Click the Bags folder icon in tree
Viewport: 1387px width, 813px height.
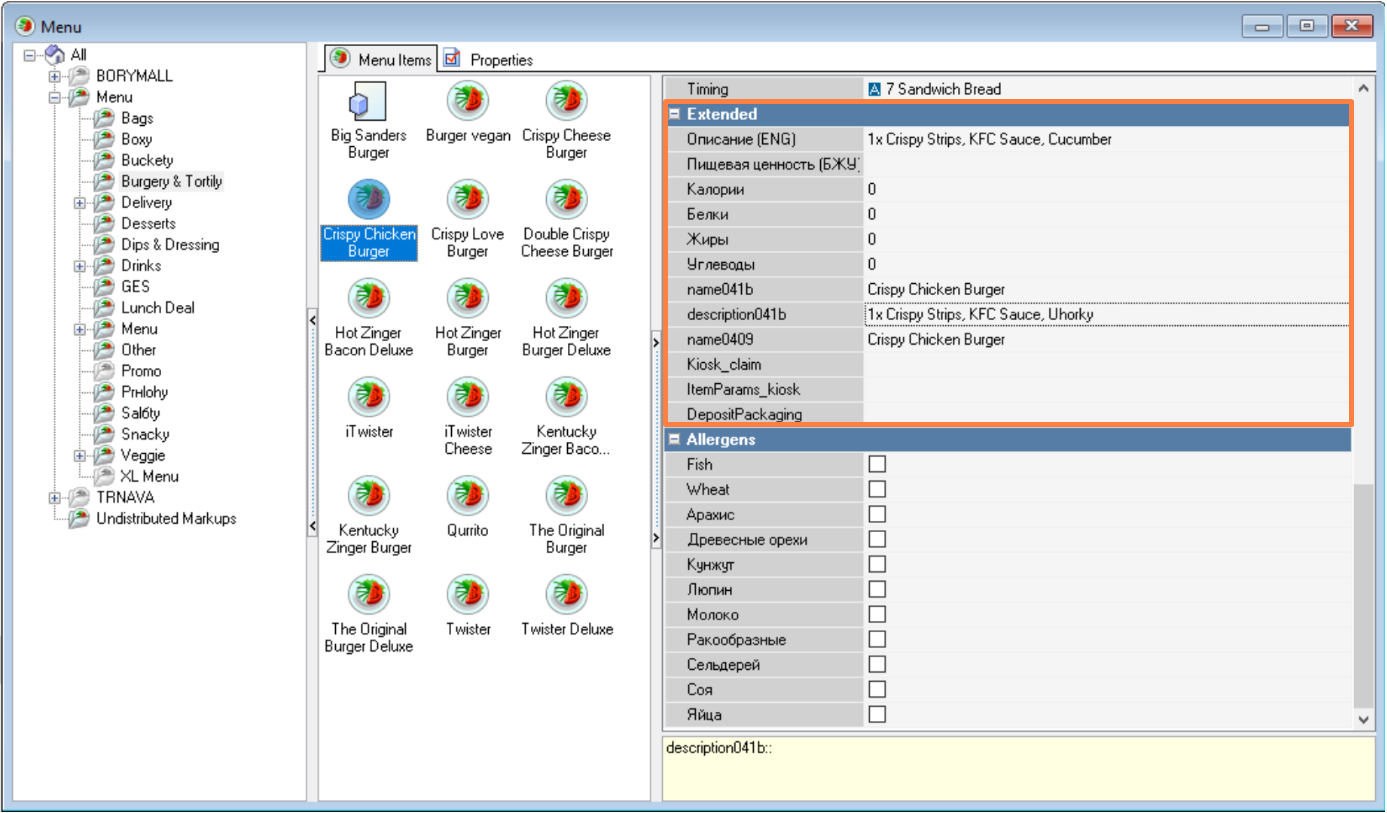coord(104,118)
